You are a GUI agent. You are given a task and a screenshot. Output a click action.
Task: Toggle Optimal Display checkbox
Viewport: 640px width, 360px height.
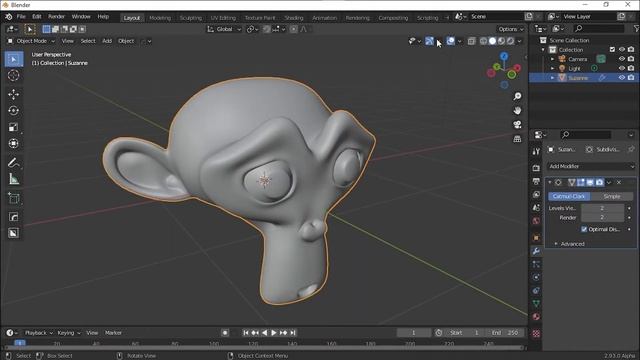584,229
